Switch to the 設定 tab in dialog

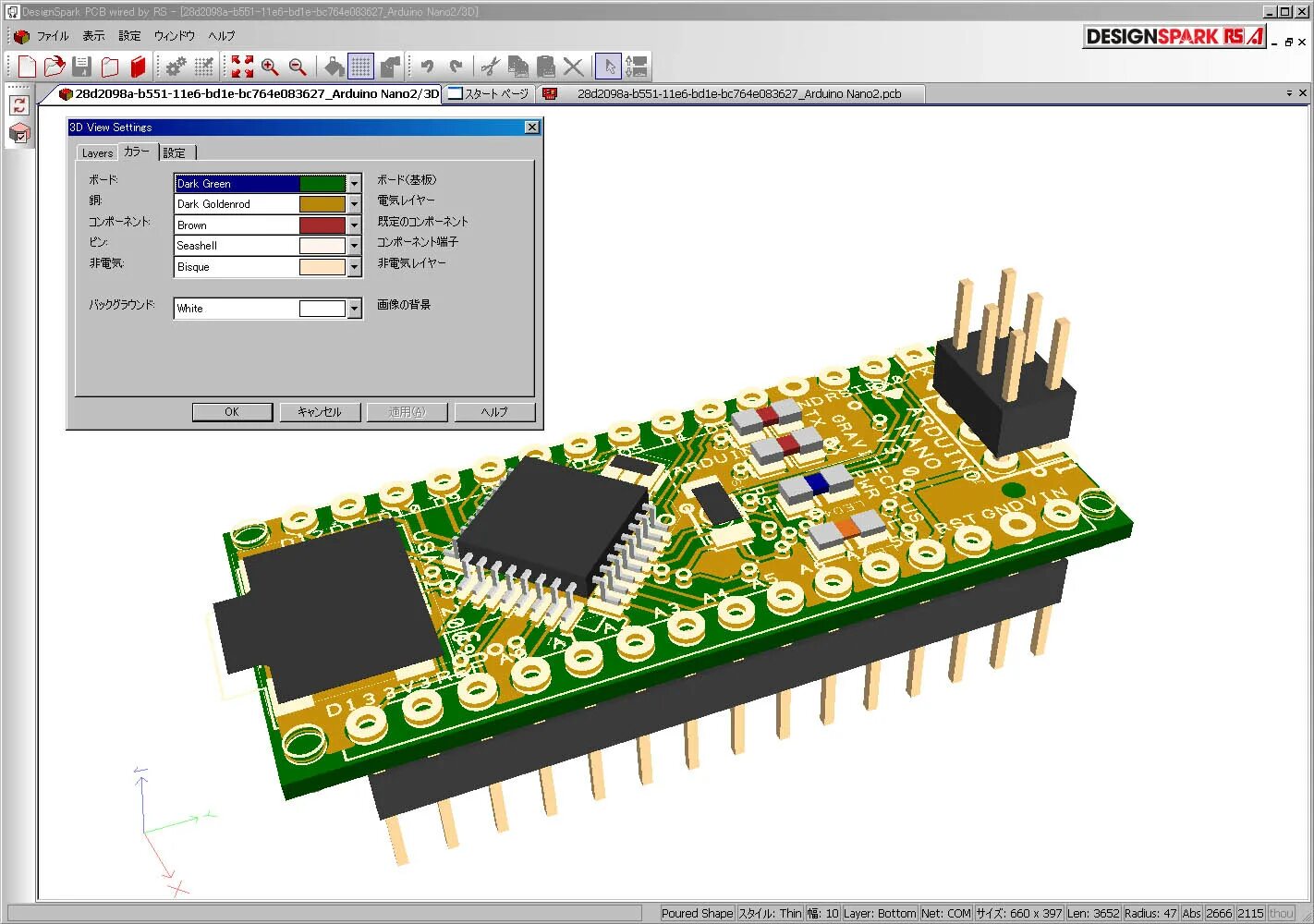[176, 153]
